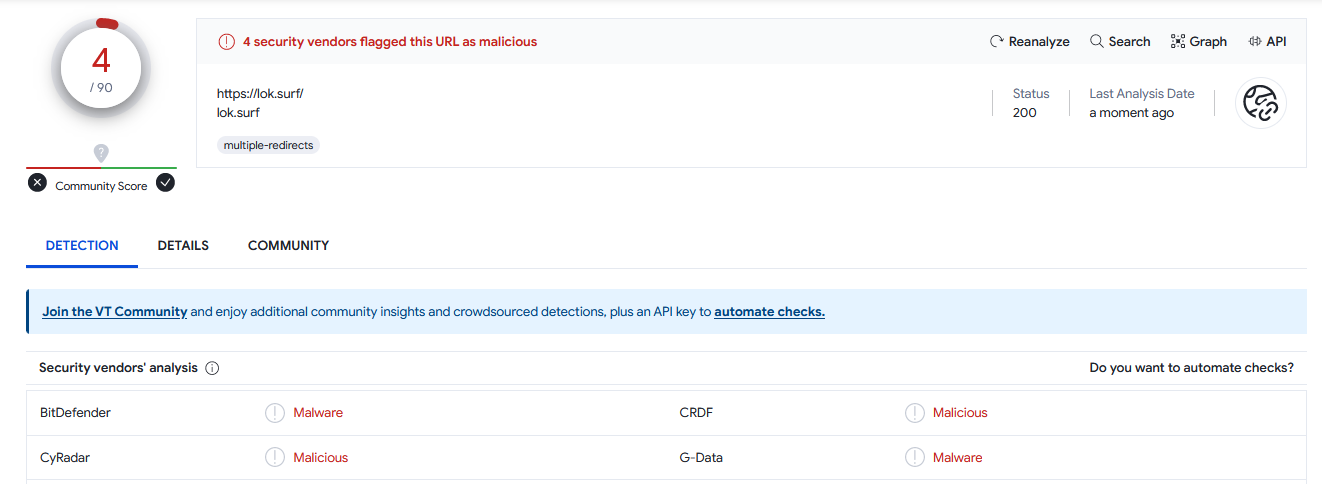Click the red warning icon in the flagged banner
This screenshot has width=1322, height=484.
click(227, 42)
